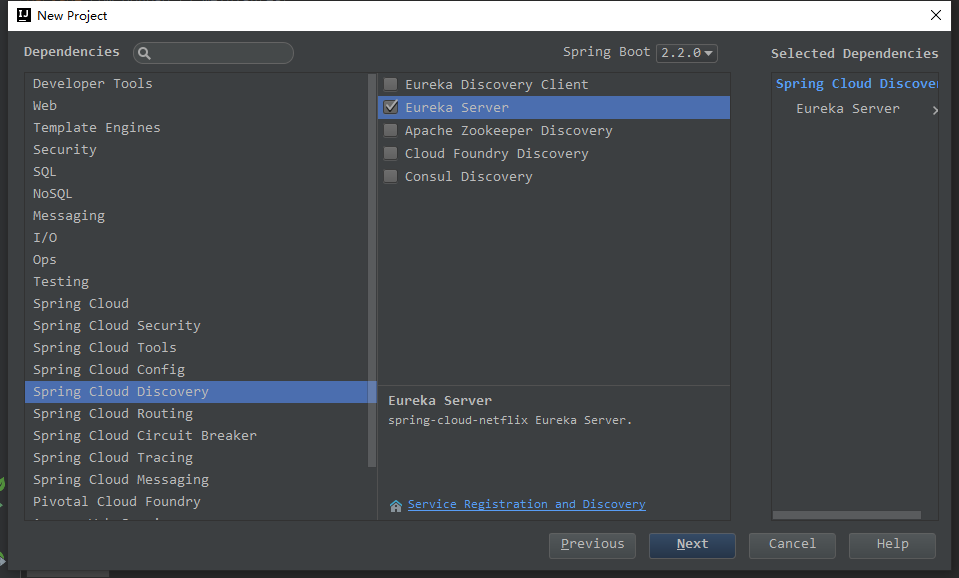The width and height of the screenshot is (959, 578).
Task: Click the IntelliJ logo in title bar
Action: (x=23, y=15)
